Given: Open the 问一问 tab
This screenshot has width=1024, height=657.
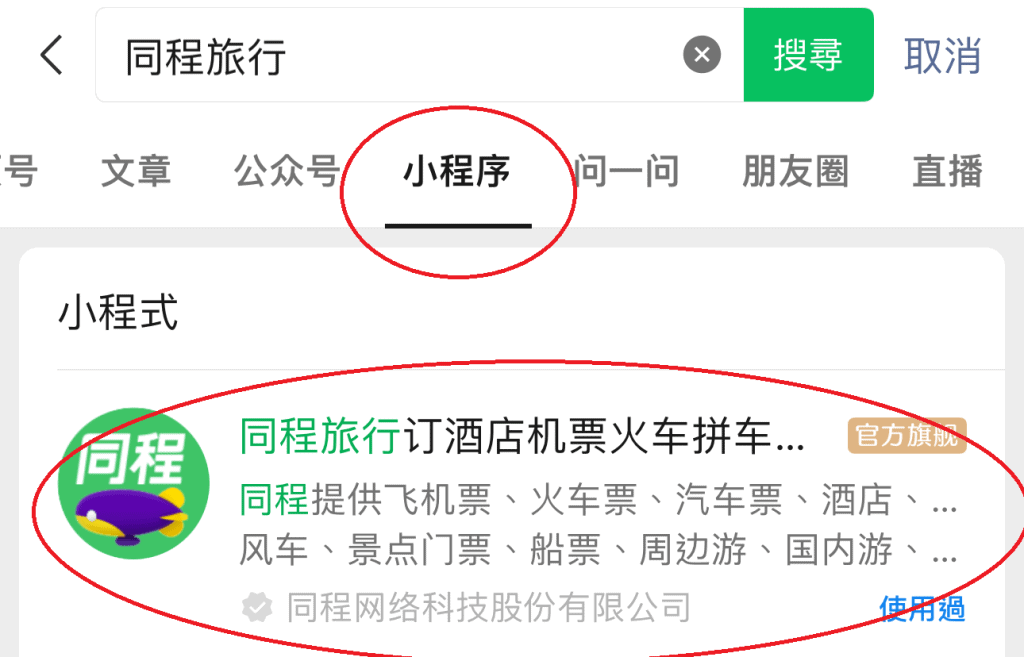Looking at the screenshot, I should coord(627,171).
